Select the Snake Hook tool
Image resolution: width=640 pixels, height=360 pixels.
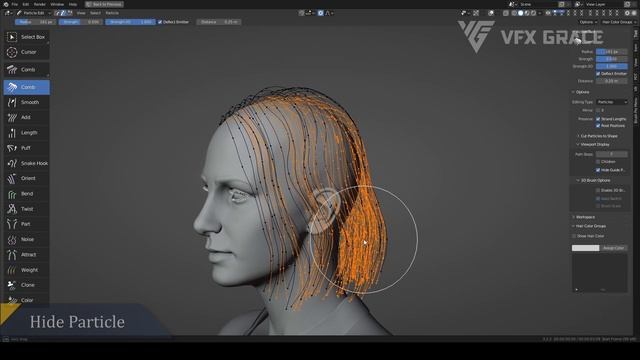coord(27,163)
